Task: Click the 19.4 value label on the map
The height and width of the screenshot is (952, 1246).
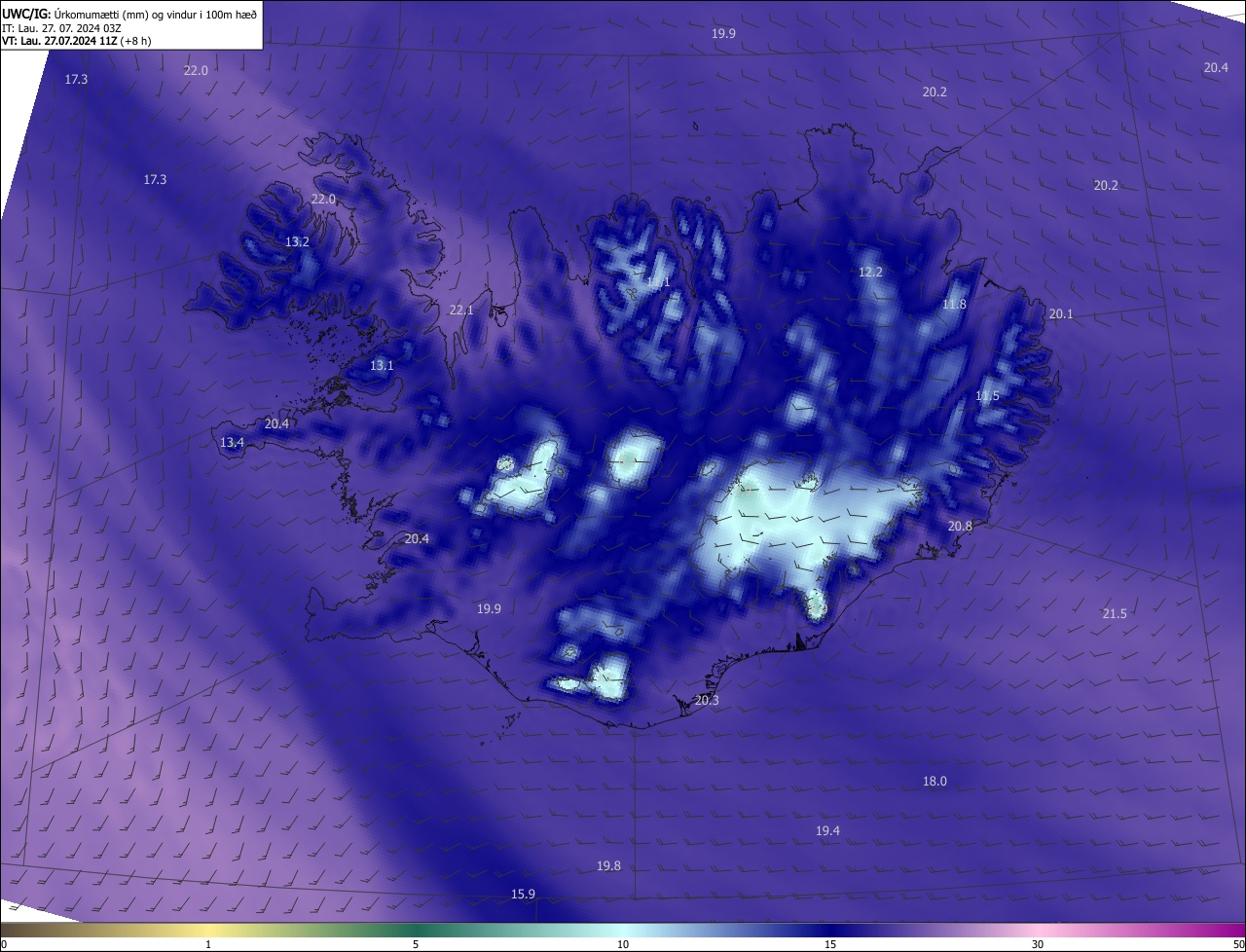Action: coord(827,830)
